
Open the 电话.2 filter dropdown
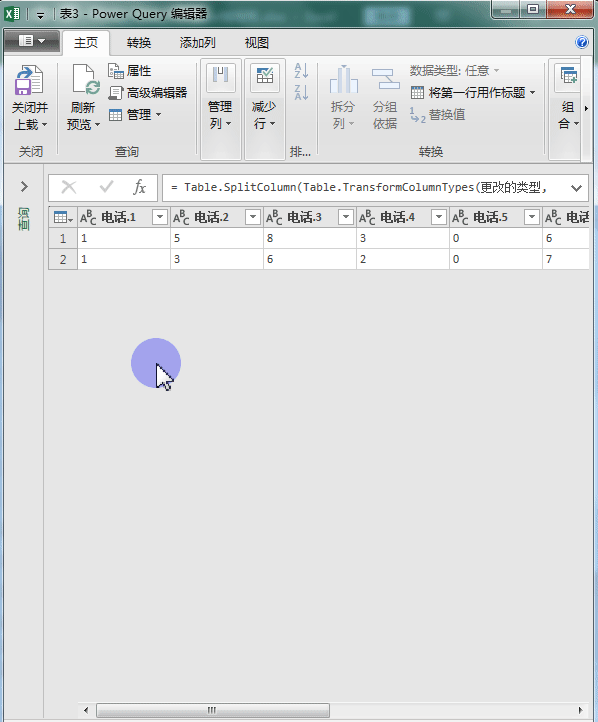point(253,217)
